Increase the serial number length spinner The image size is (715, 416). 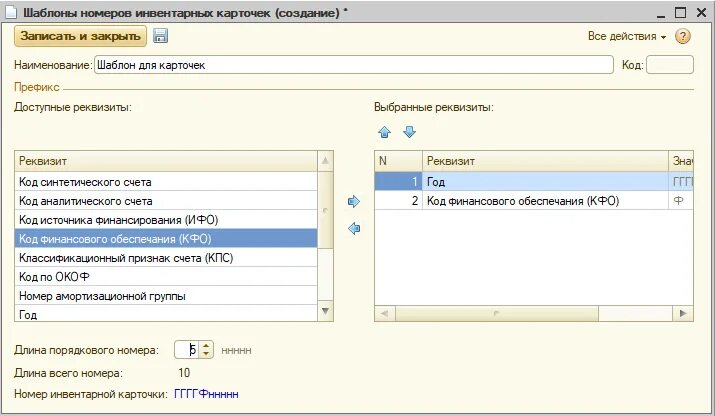point(206,347)
